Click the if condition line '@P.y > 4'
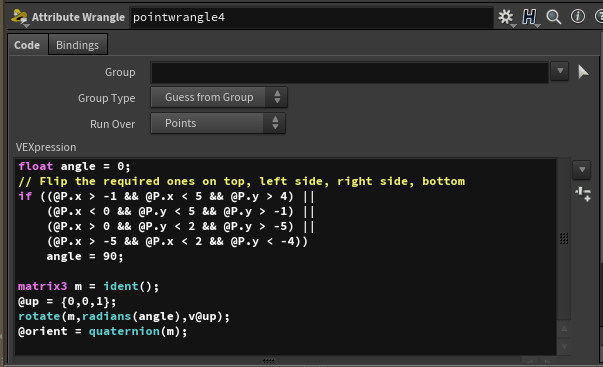This screenshot has height=367, width=603. 167,196
